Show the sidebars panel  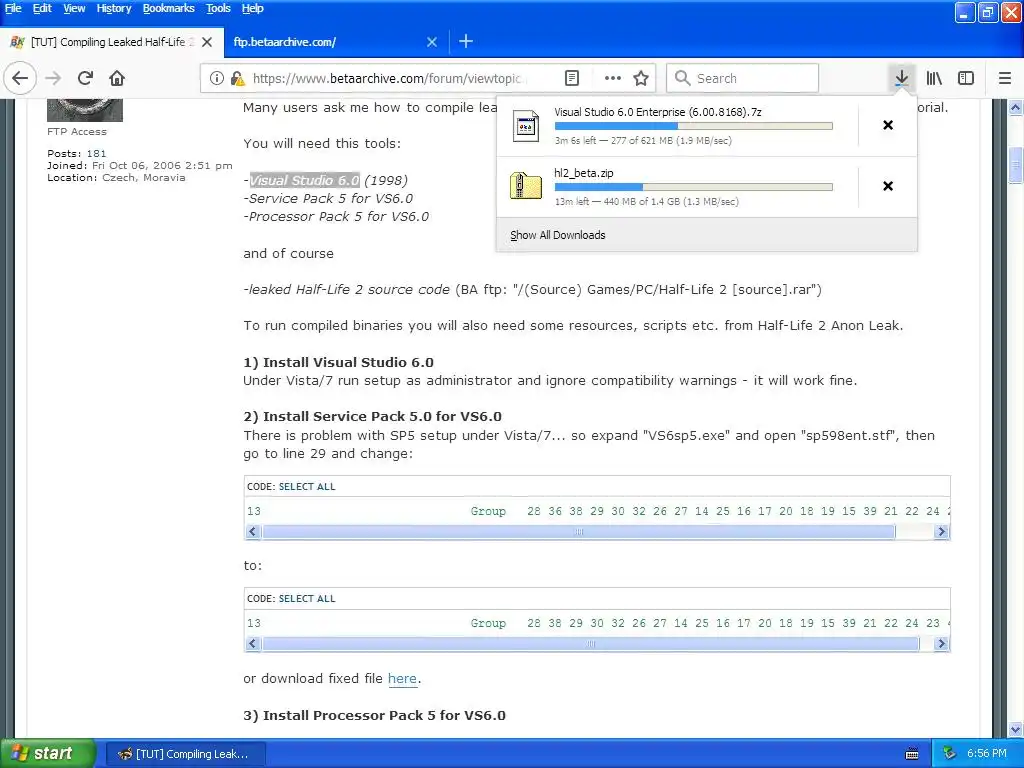point(966,78)
